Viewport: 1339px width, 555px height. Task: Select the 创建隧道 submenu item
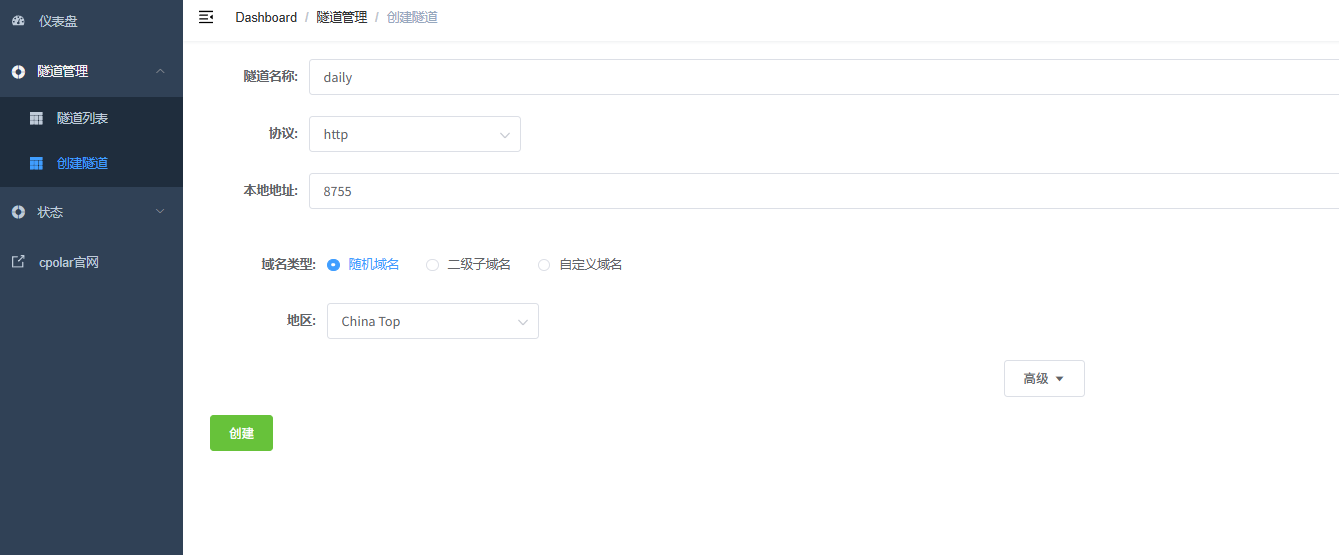91,163
